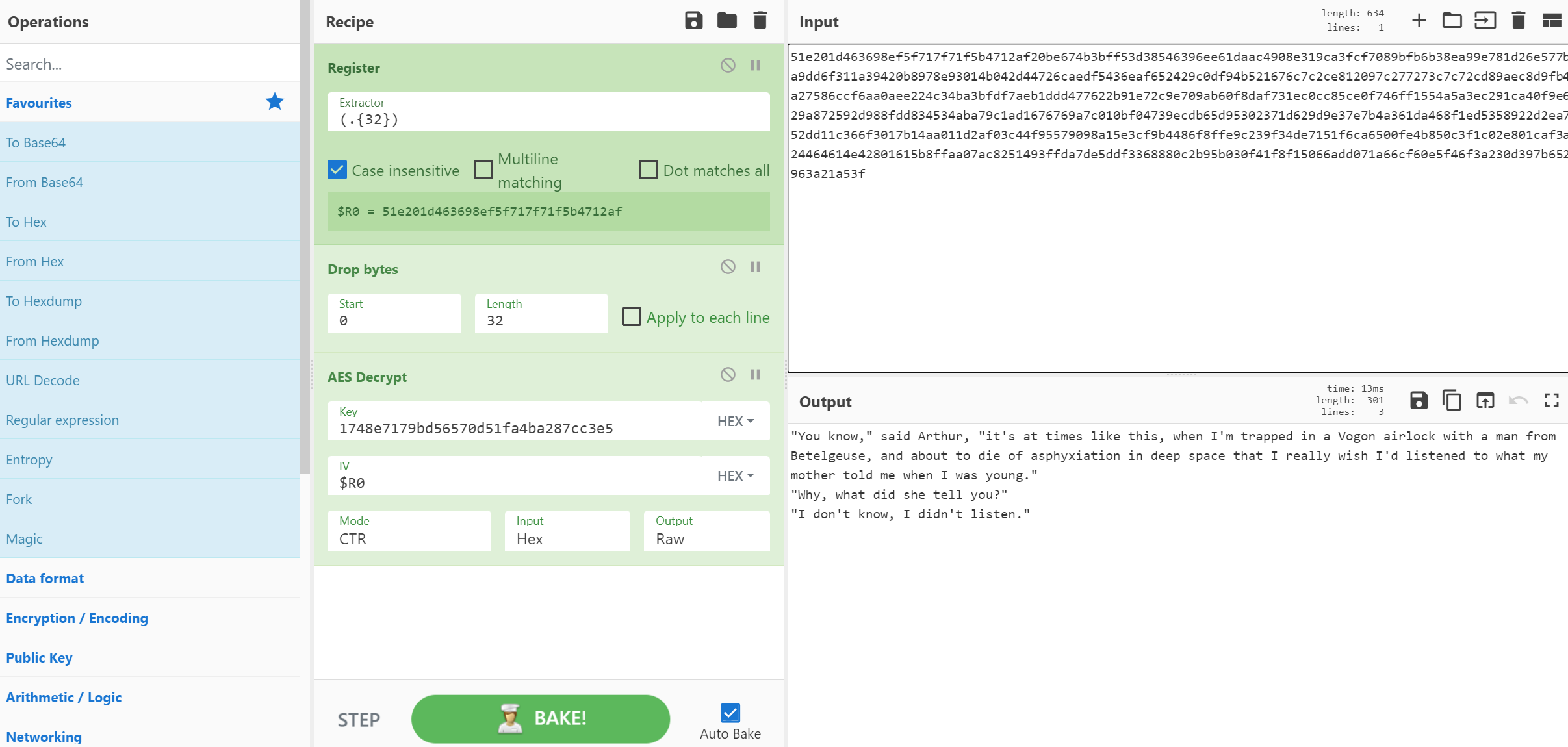Click the STEP button
This screenshot has width=1568, height=747.
[x=359, y=717]
